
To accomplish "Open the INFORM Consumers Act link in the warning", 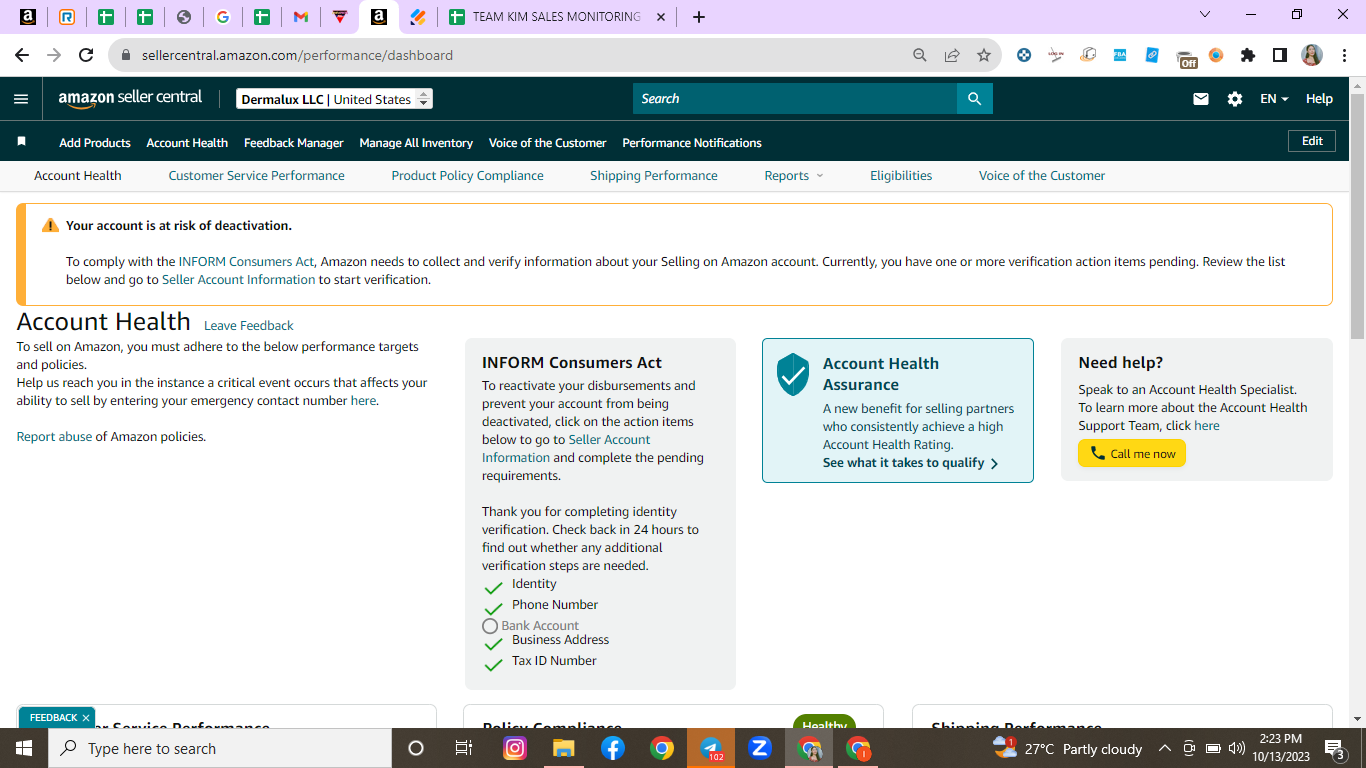I will pos(246,262).
